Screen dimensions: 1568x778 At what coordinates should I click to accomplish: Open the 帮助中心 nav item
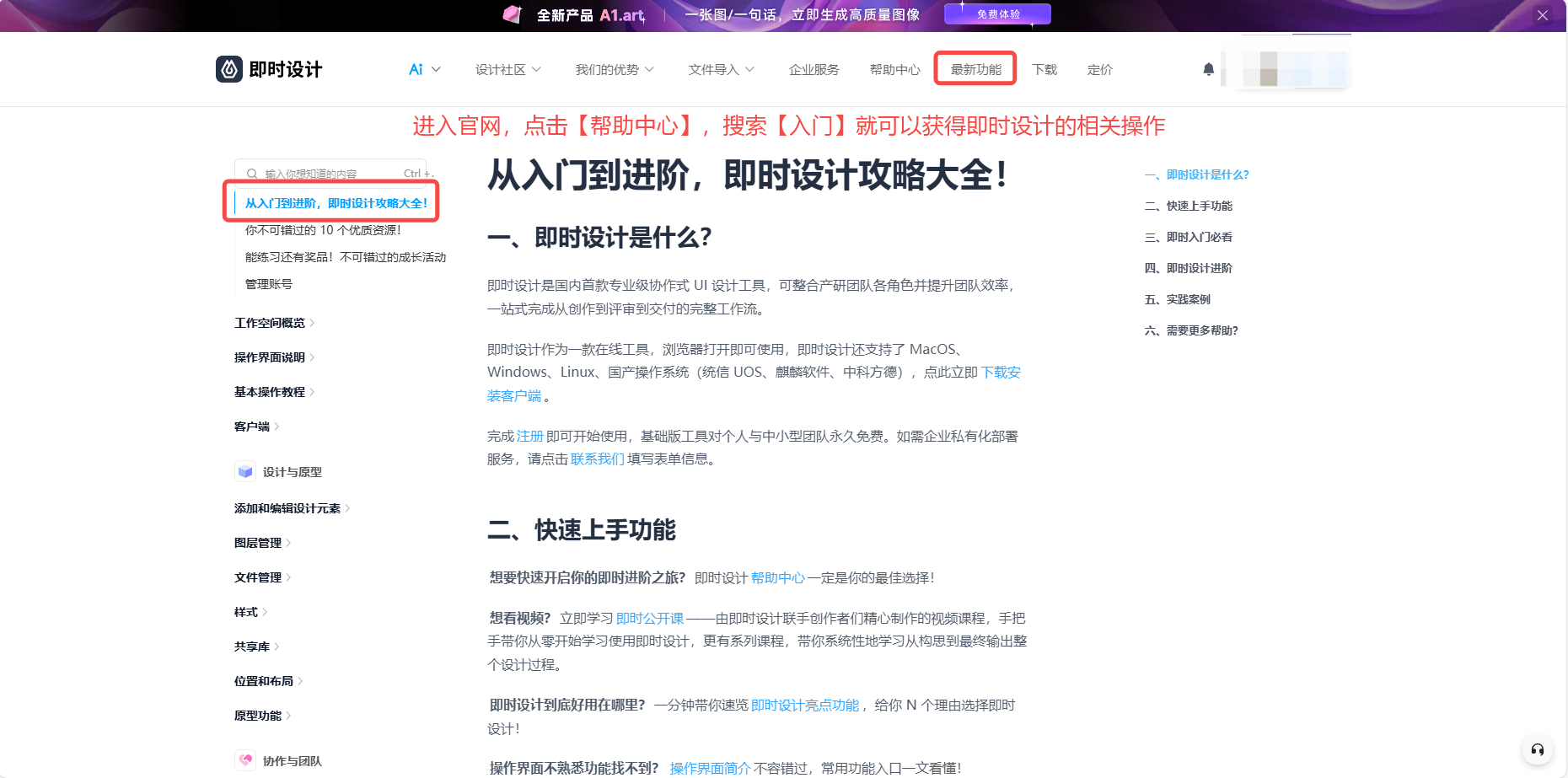894,69
